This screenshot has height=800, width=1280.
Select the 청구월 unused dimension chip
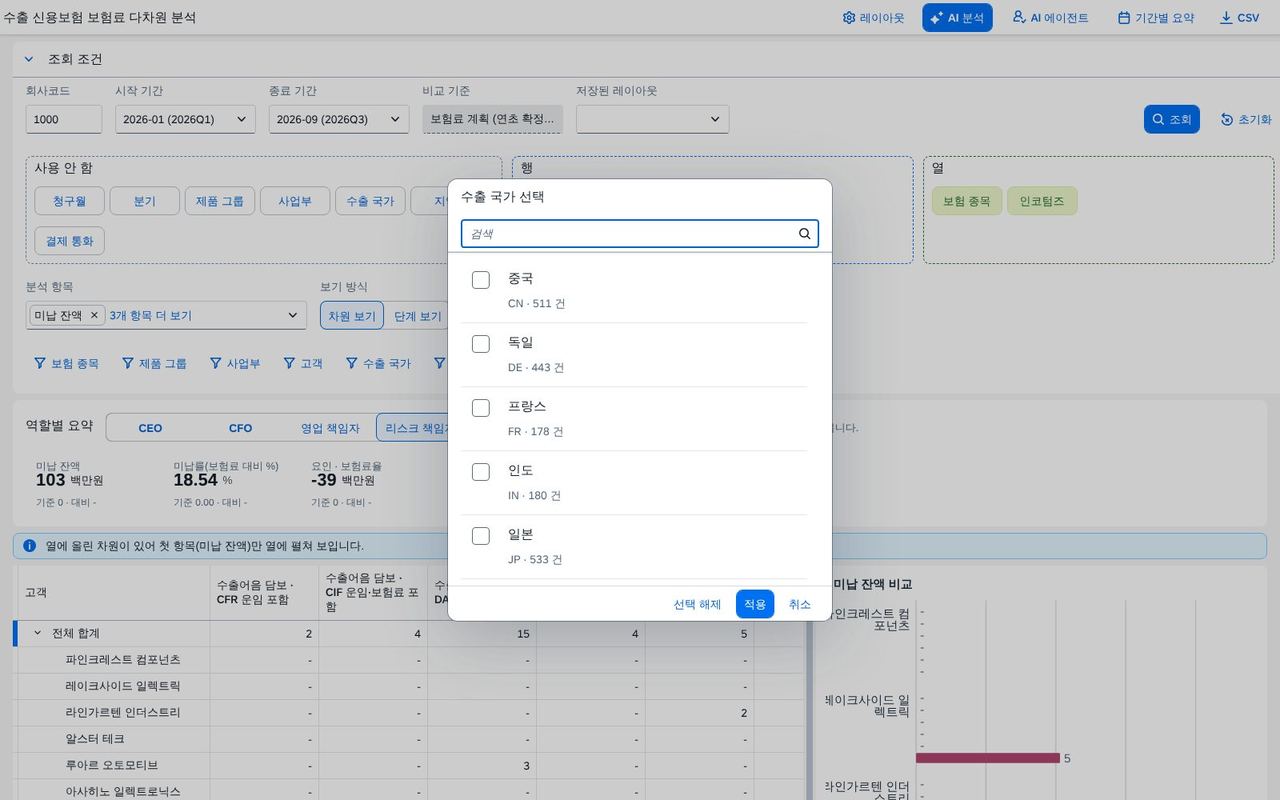coord(69,201)
